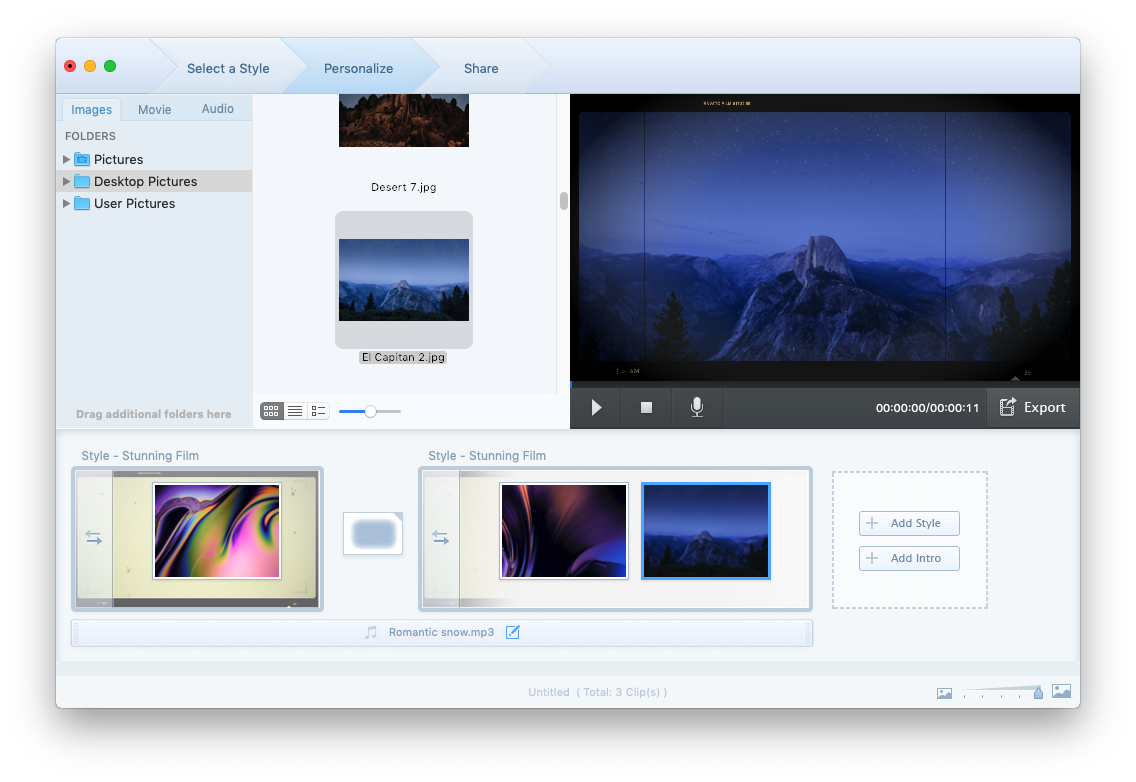The width and height of the screenshot is (1136, 782).
Task: Switch to detailed list view mode
Action: (318, 411)
